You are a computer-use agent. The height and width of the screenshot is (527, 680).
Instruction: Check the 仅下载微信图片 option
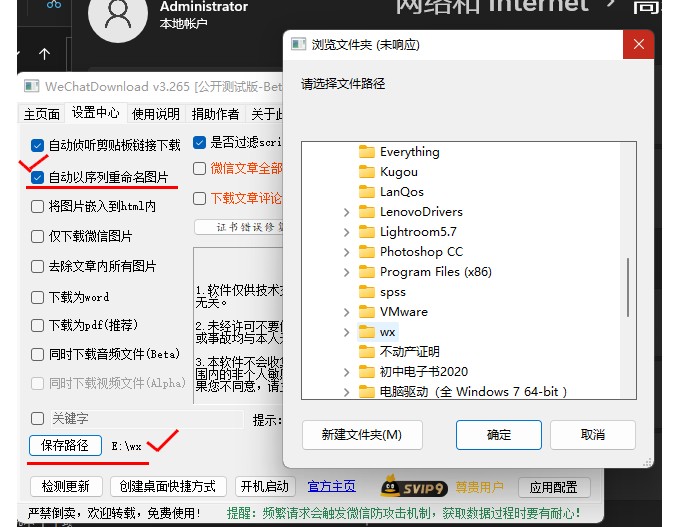38,236
